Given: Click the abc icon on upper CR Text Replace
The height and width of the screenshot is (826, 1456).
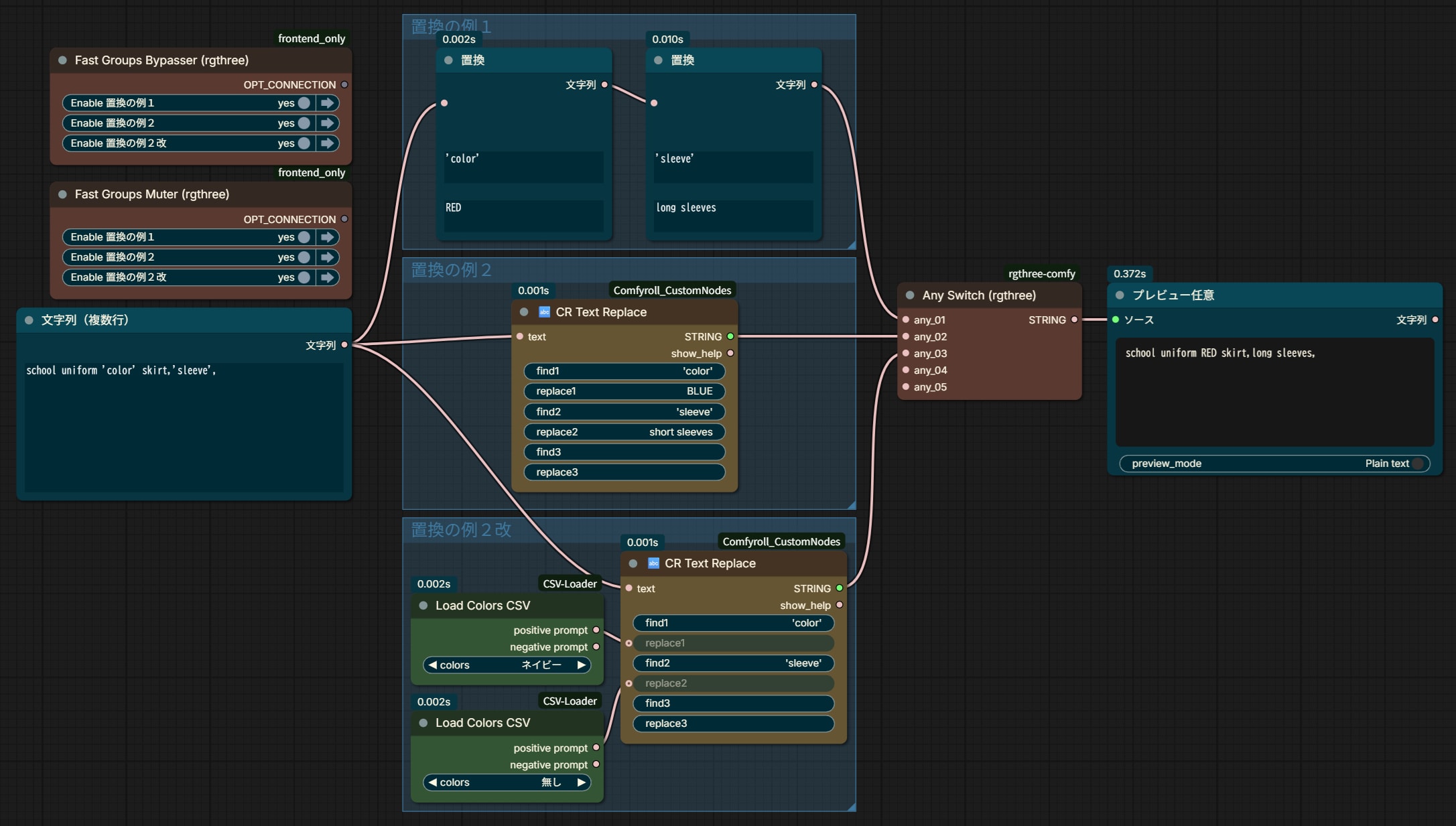Looking at the screenshot, I should coord(544,312).
